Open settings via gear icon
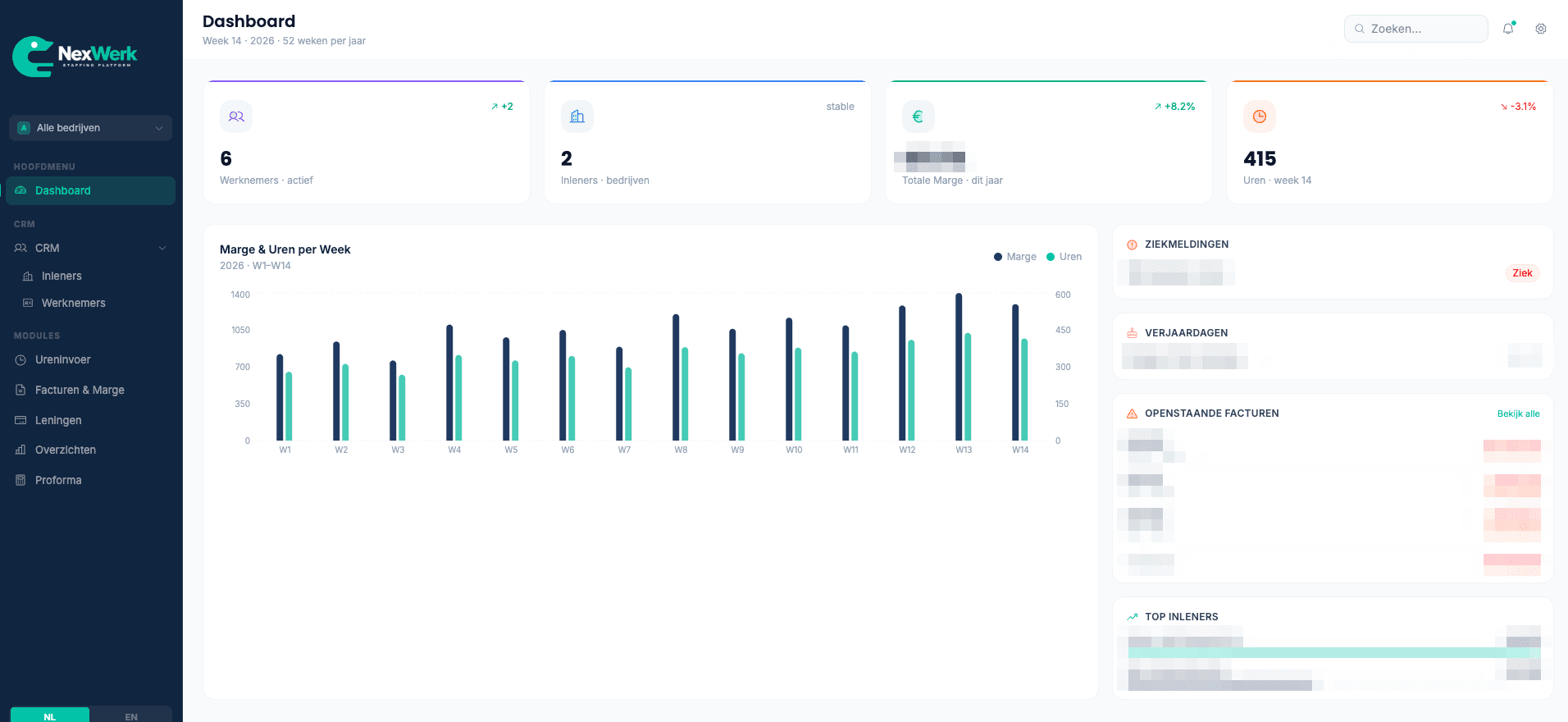This screenshot has width=1568, height=722. point(1541,29)
